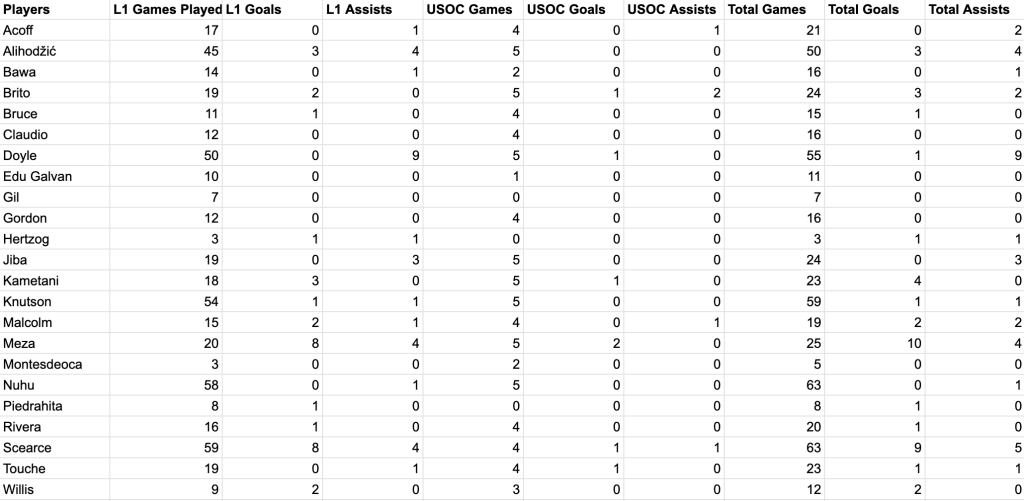Select the L1 Games Played header cell

click(167, 9)
